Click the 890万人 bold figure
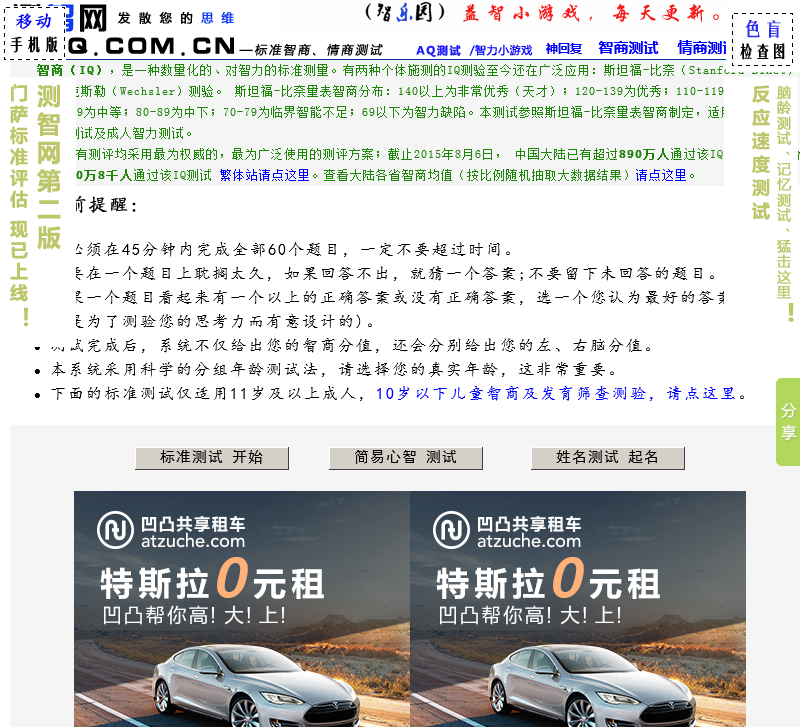This screenshot has width=800, height=727. (643, 154)
